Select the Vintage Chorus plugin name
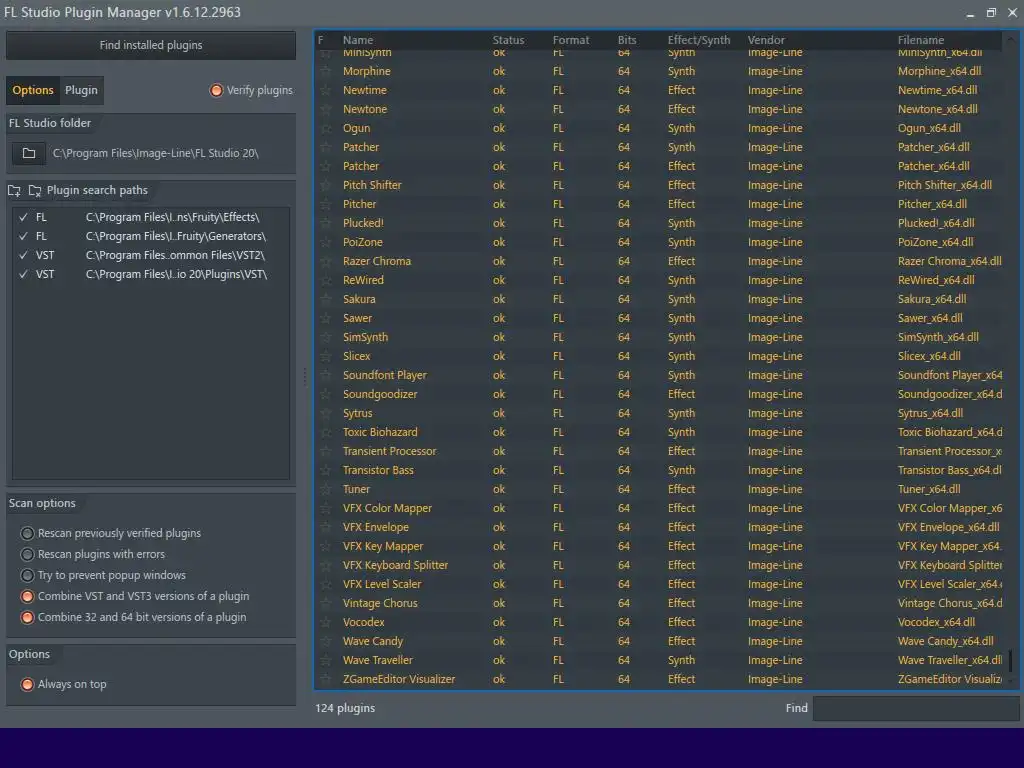The width and height of the screenshot is (1024, 768). click(x=380, y=603)
